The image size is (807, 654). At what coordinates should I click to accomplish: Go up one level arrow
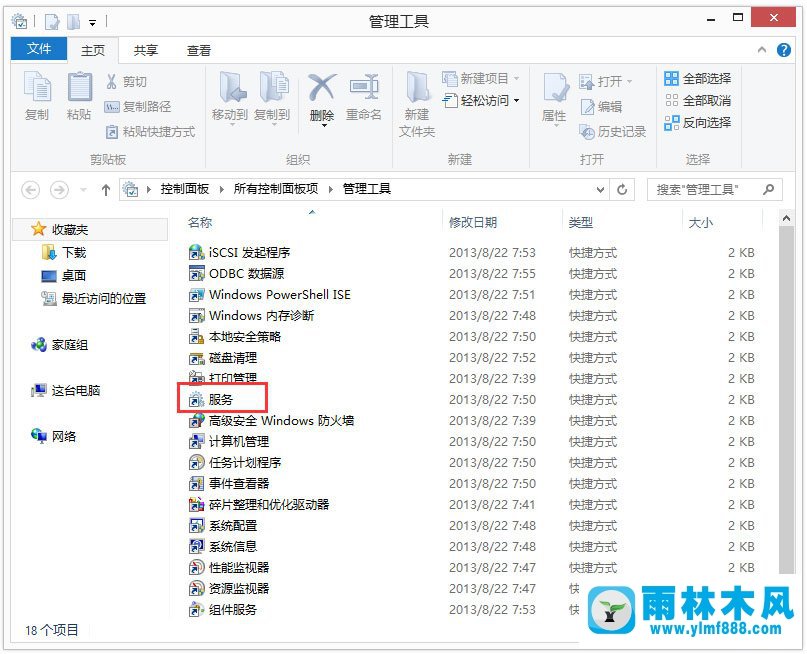[106, 190]
